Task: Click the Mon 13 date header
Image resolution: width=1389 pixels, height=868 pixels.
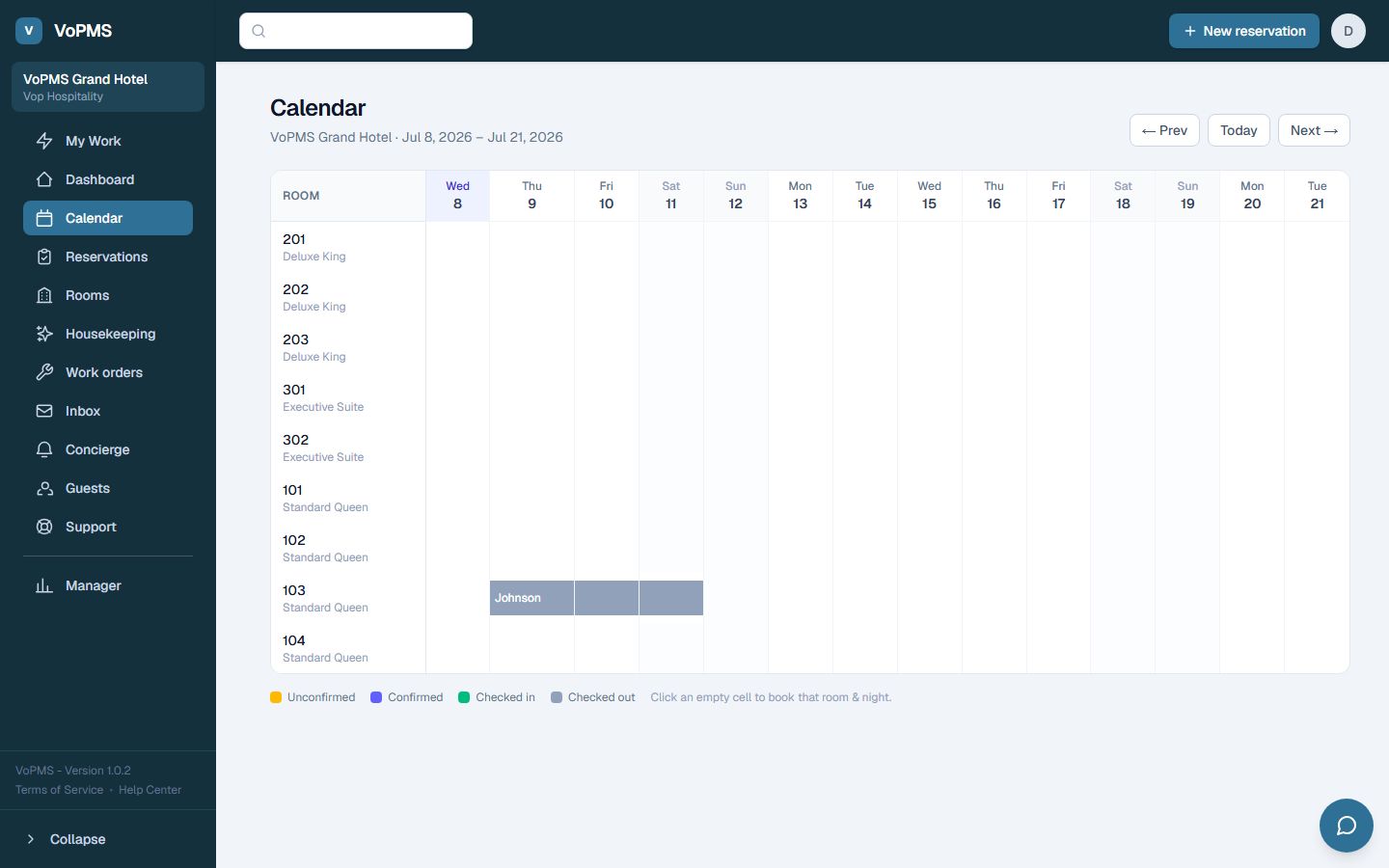Action: coord(801,196)
